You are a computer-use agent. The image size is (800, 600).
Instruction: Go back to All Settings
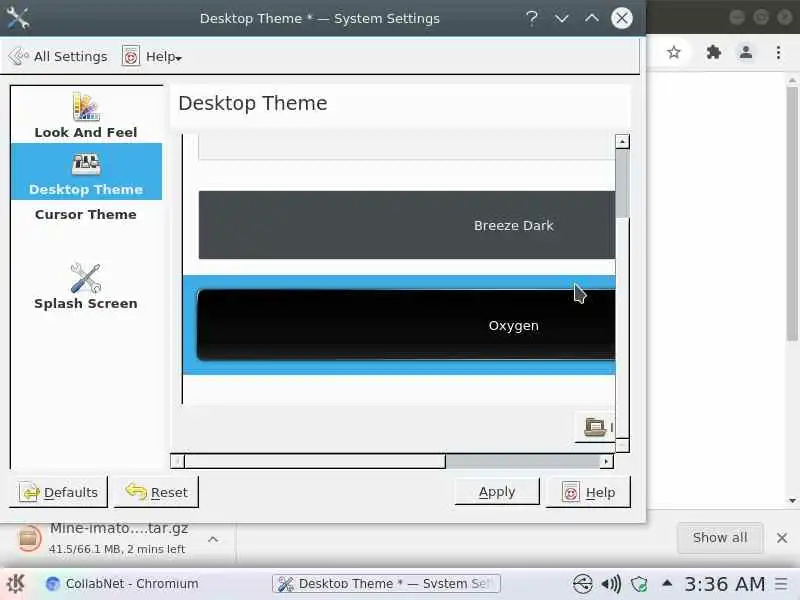[x=58, y=56]
